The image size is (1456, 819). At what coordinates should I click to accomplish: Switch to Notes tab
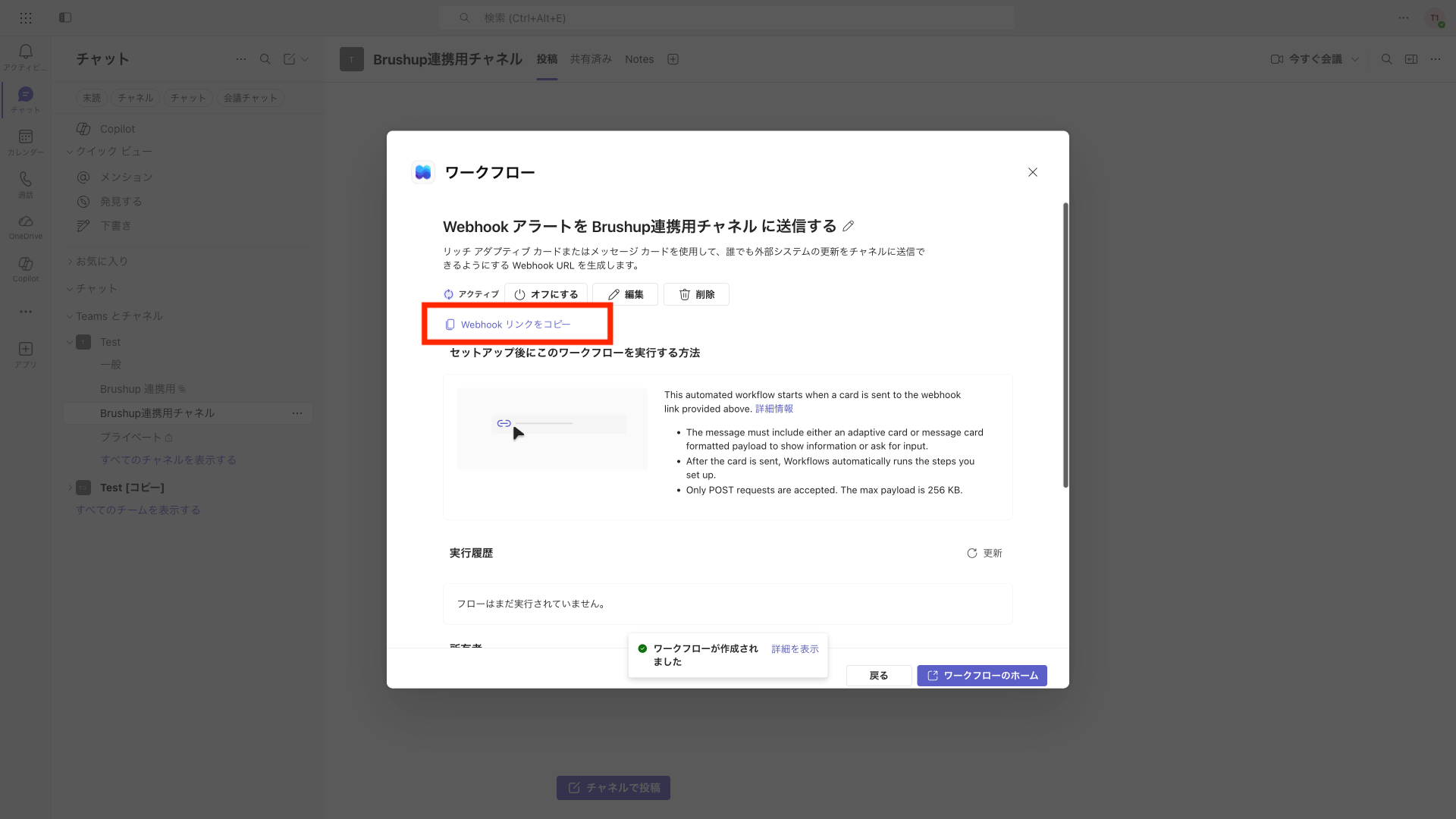[639, 59]
